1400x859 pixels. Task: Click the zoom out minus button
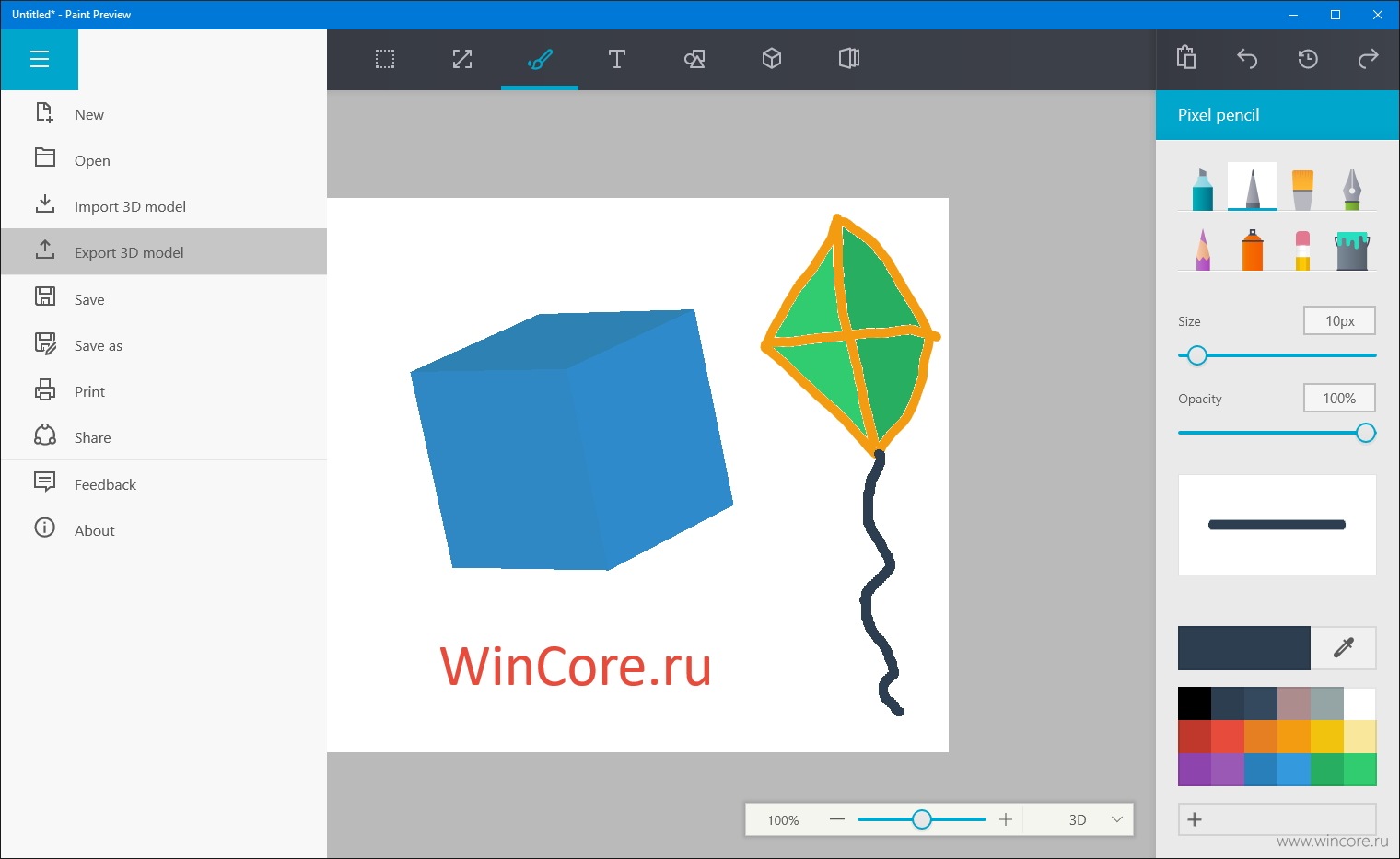(x=836, y=819)
